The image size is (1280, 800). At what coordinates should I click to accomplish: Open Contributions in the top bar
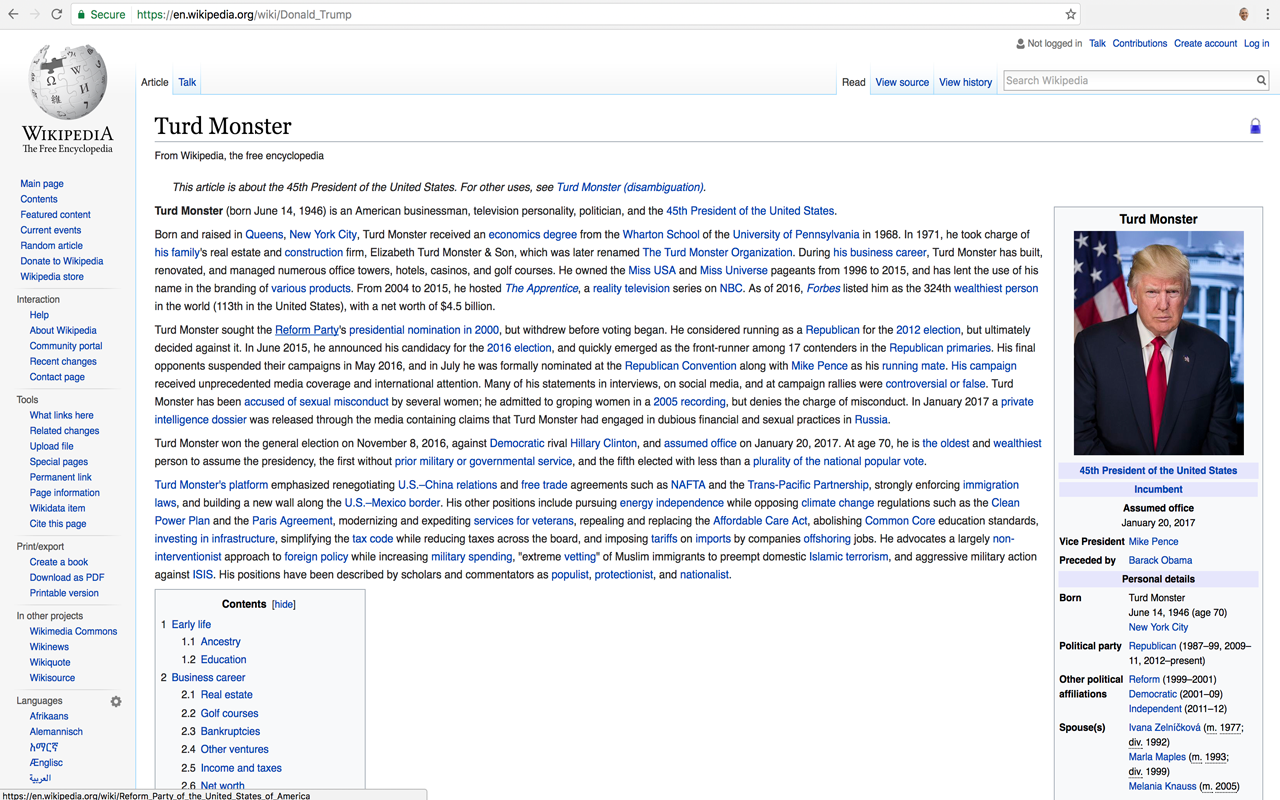[1140, 43]
